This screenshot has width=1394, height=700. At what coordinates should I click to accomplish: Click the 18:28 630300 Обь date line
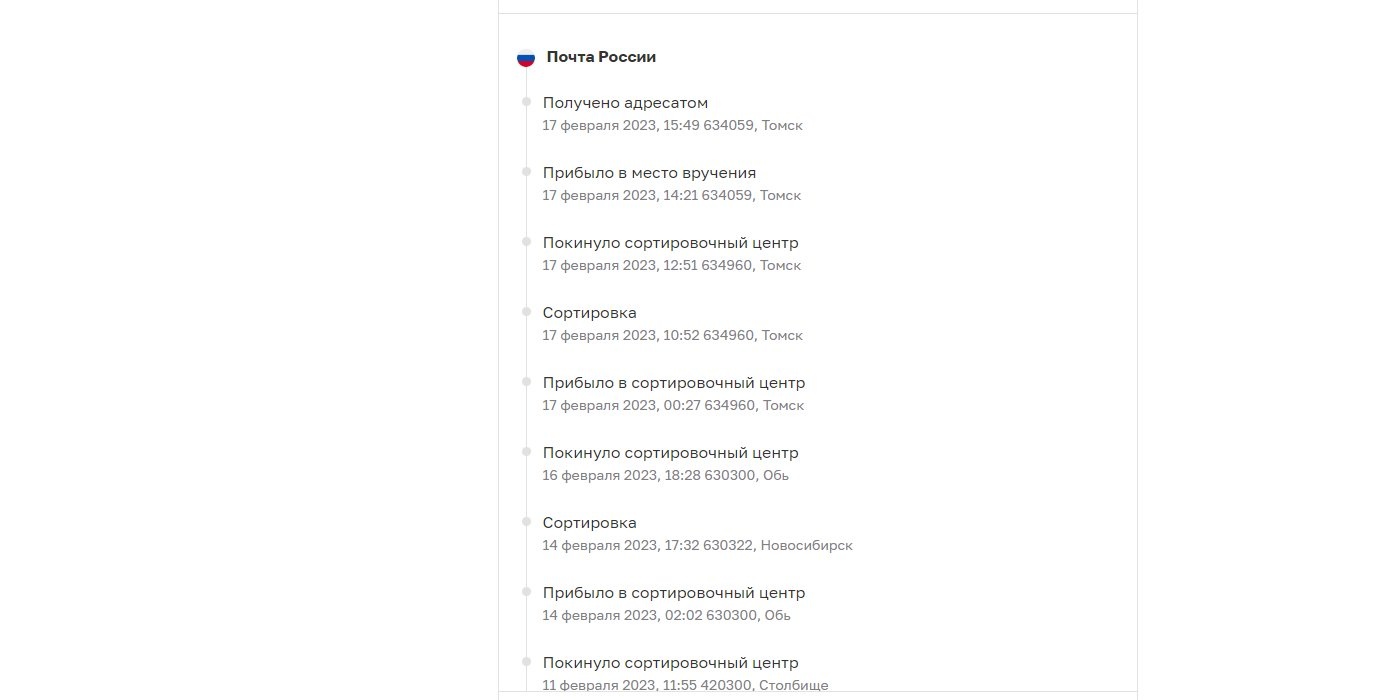[x=665, y=476]
